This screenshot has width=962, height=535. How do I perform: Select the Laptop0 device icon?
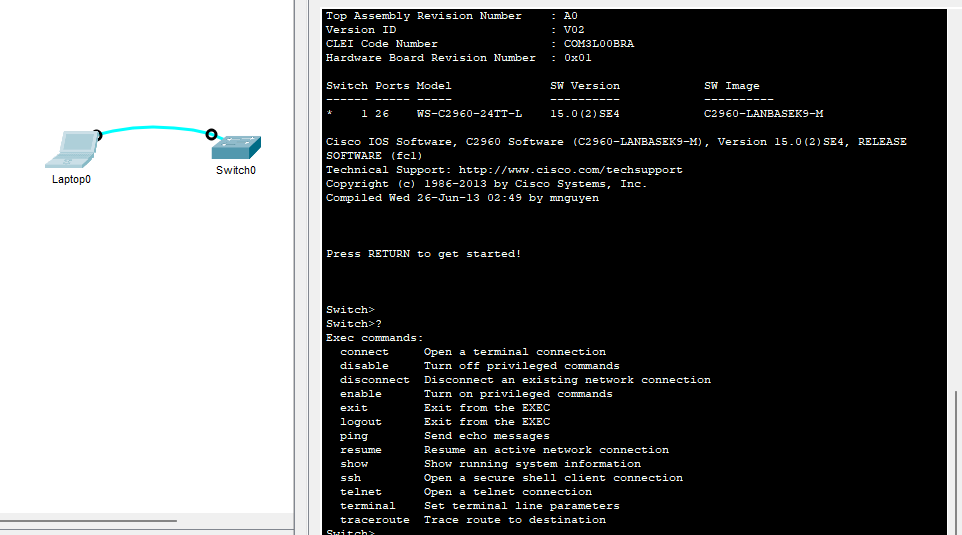click(x=70, y=150)
